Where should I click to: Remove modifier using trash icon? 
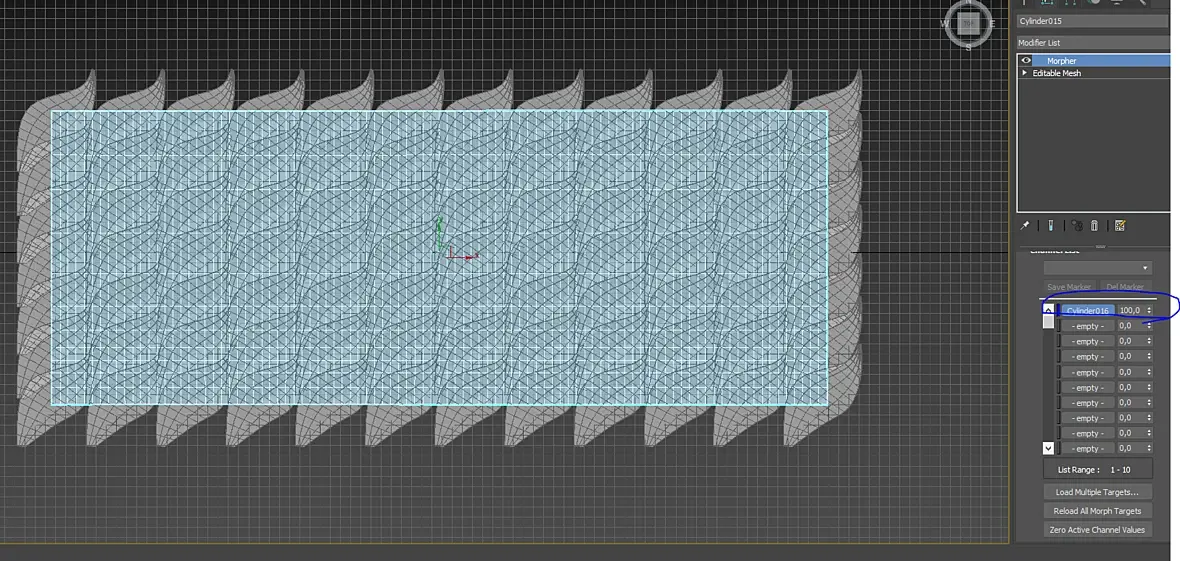[x=1095, y=225]
